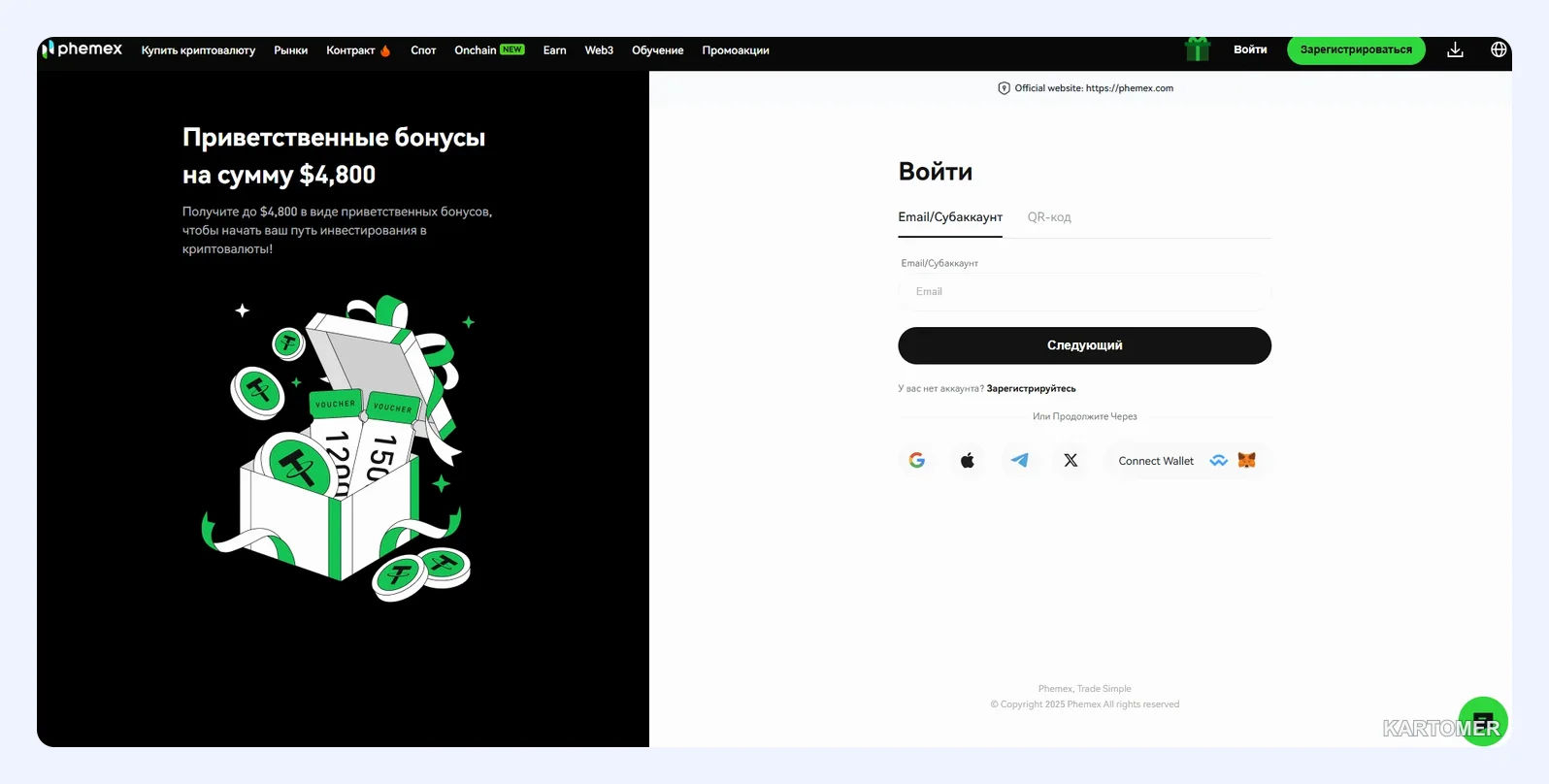
Task: Sign in with the Google icon
Action: pyautogui.click(x=917, y=461)
